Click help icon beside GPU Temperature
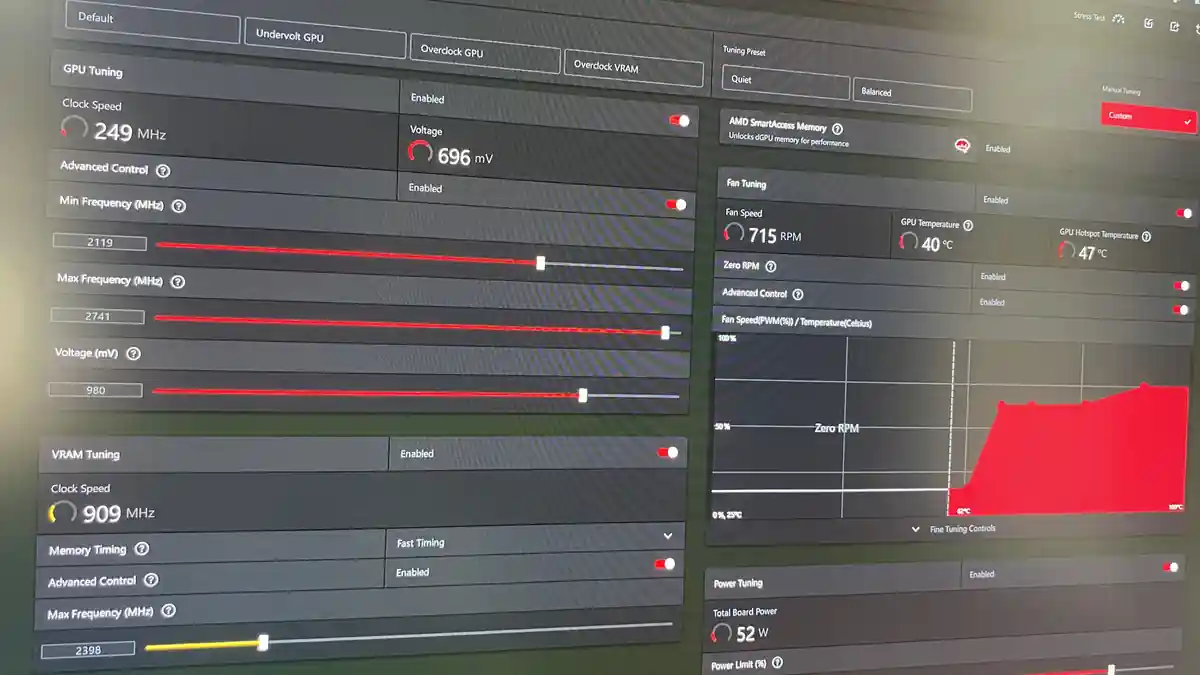The image size is (1200, 675). click(x=968, y=226)
